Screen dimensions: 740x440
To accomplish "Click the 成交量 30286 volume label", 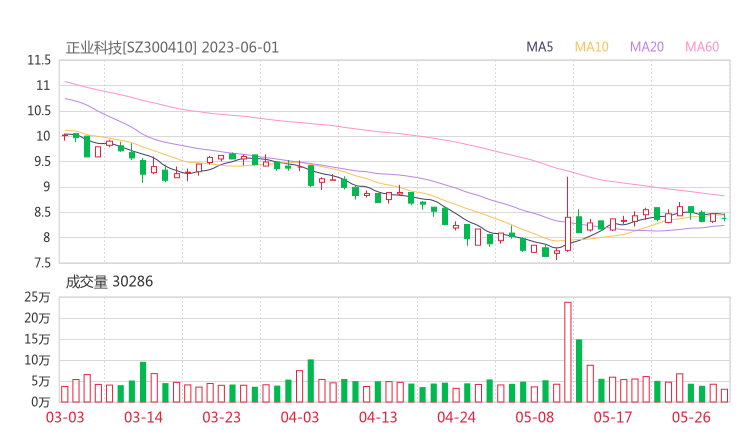I will [x=109, y=282].
